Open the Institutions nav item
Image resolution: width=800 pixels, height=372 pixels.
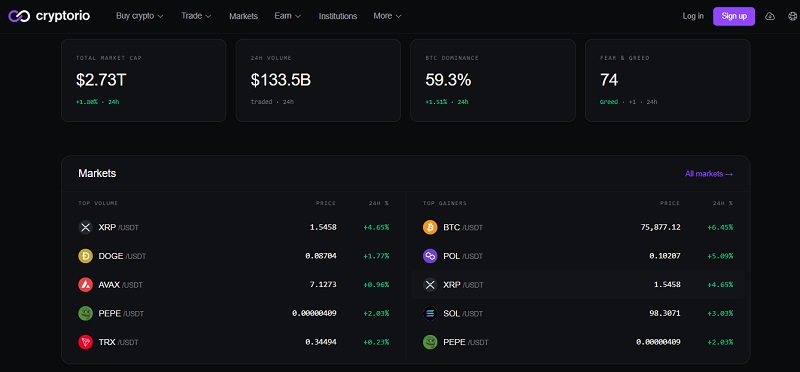tap(338, 16)
